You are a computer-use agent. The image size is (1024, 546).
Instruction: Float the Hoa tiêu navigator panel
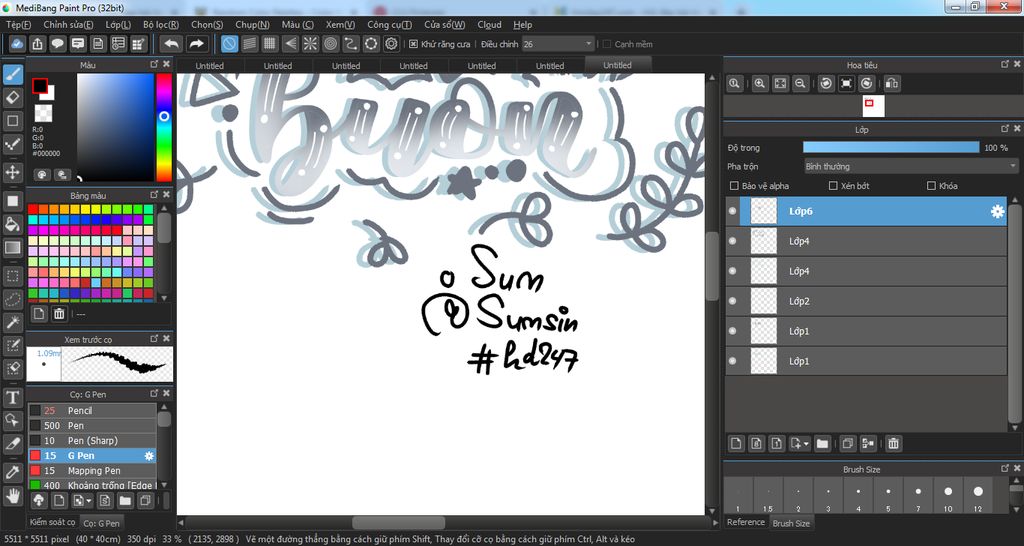click(x=1005, y=64)
